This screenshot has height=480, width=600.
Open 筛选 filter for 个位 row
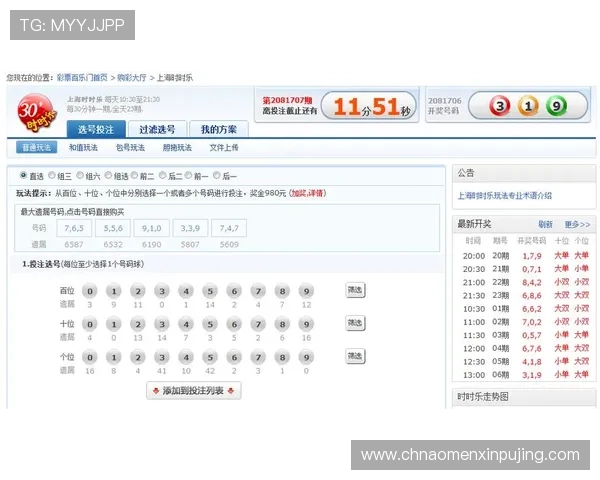pyautogui.click(x=355, y=356)
